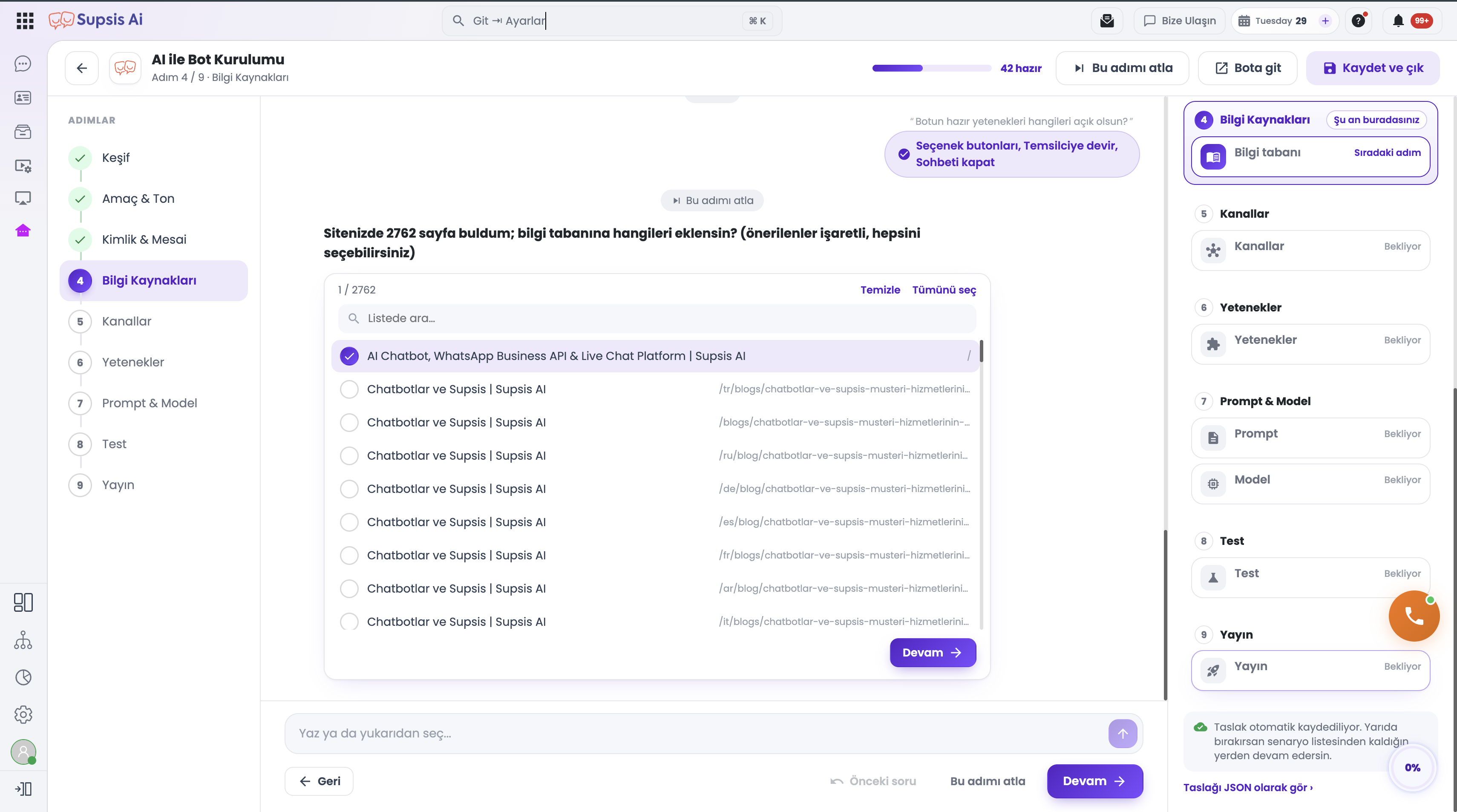Select the /ar/blog/chatbotlar page checkbox
Viewport: 1457px width, 812px height.
[x=349, y=589]
